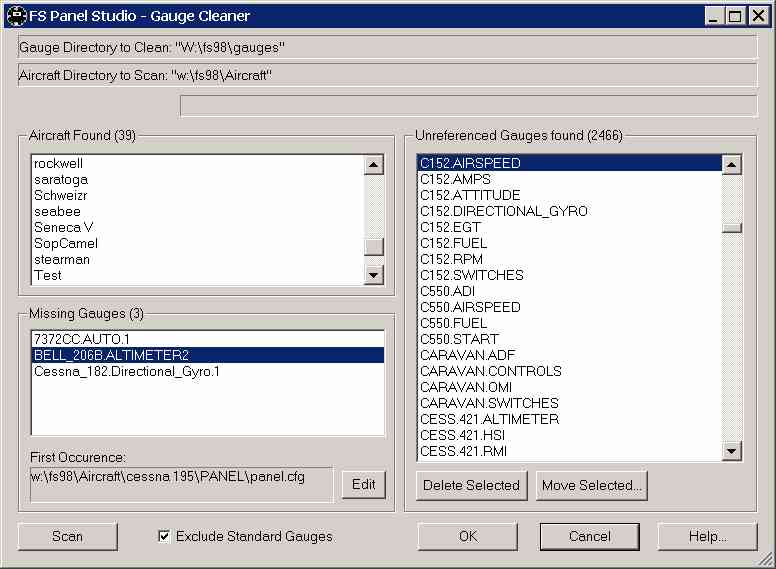
Task: Select C152.RPM gauge
Action: click(x=570, y=259)
